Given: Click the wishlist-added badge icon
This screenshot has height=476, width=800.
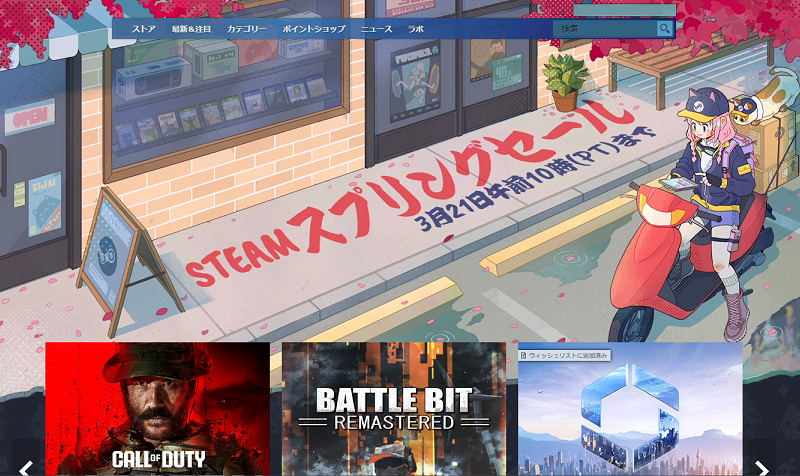Looking at the screenshot, I should 524,354.
